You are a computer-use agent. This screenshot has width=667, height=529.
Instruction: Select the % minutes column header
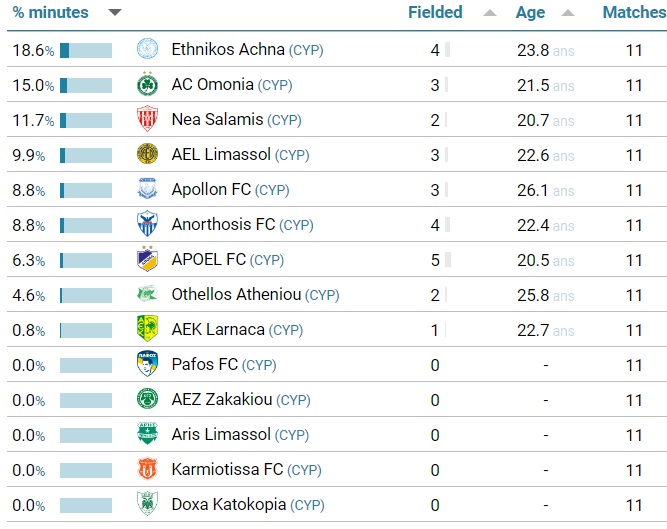pos(51,12)
